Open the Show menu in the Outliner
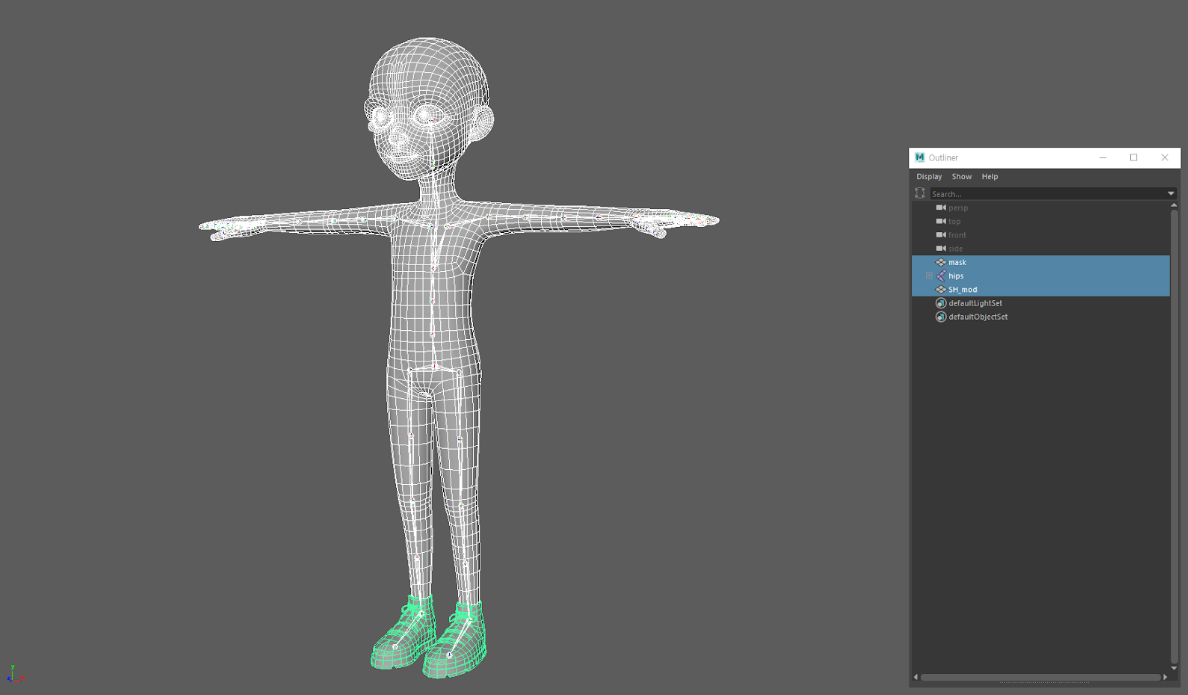1188x695 pixels. [961, 177]
